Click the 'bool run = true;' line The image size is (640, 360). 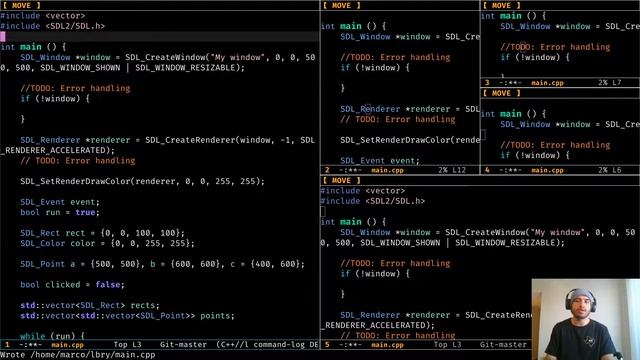pos(60,212)
